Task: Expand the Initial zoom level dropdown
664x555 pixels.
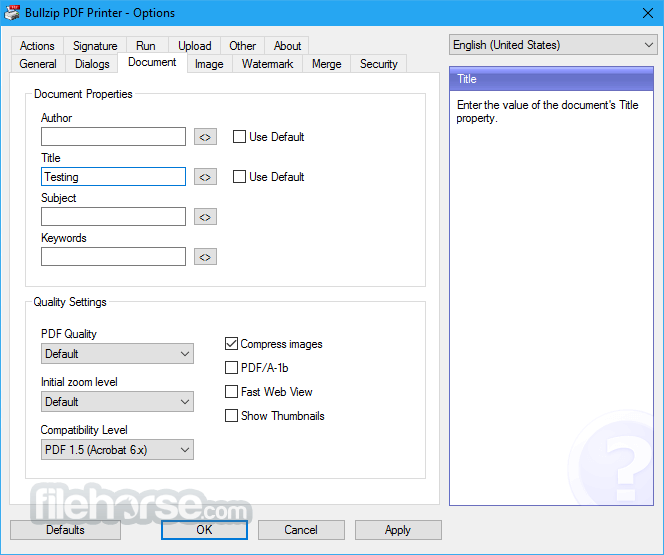Action: coord(117,402)
